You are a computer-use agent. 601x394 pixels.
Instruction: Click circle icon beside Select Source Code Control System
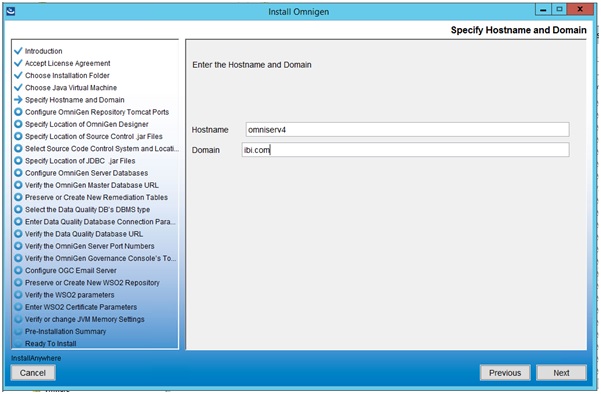tap(18, 148)
